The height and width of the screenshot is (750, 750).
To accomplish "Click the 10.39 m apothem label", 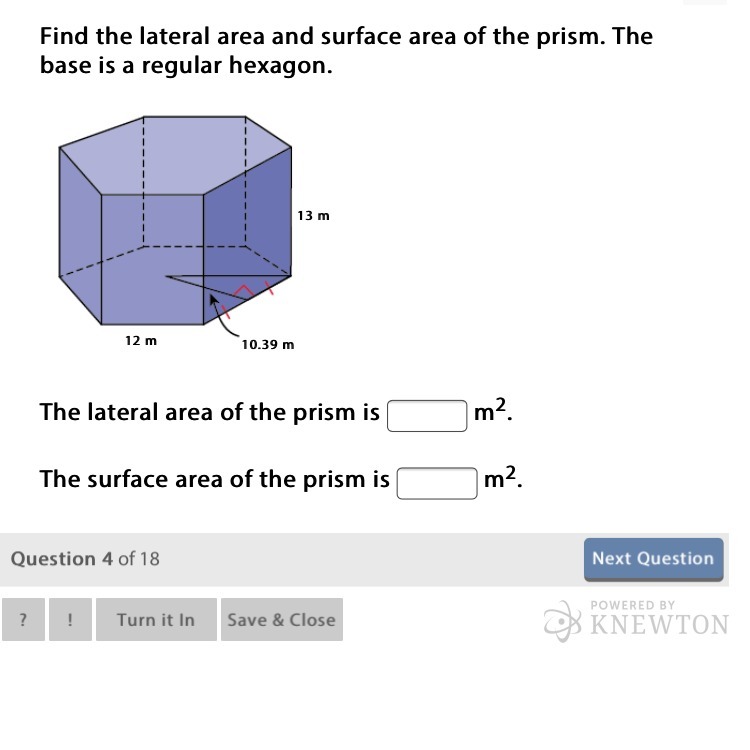I will click(x=268, y=344).
